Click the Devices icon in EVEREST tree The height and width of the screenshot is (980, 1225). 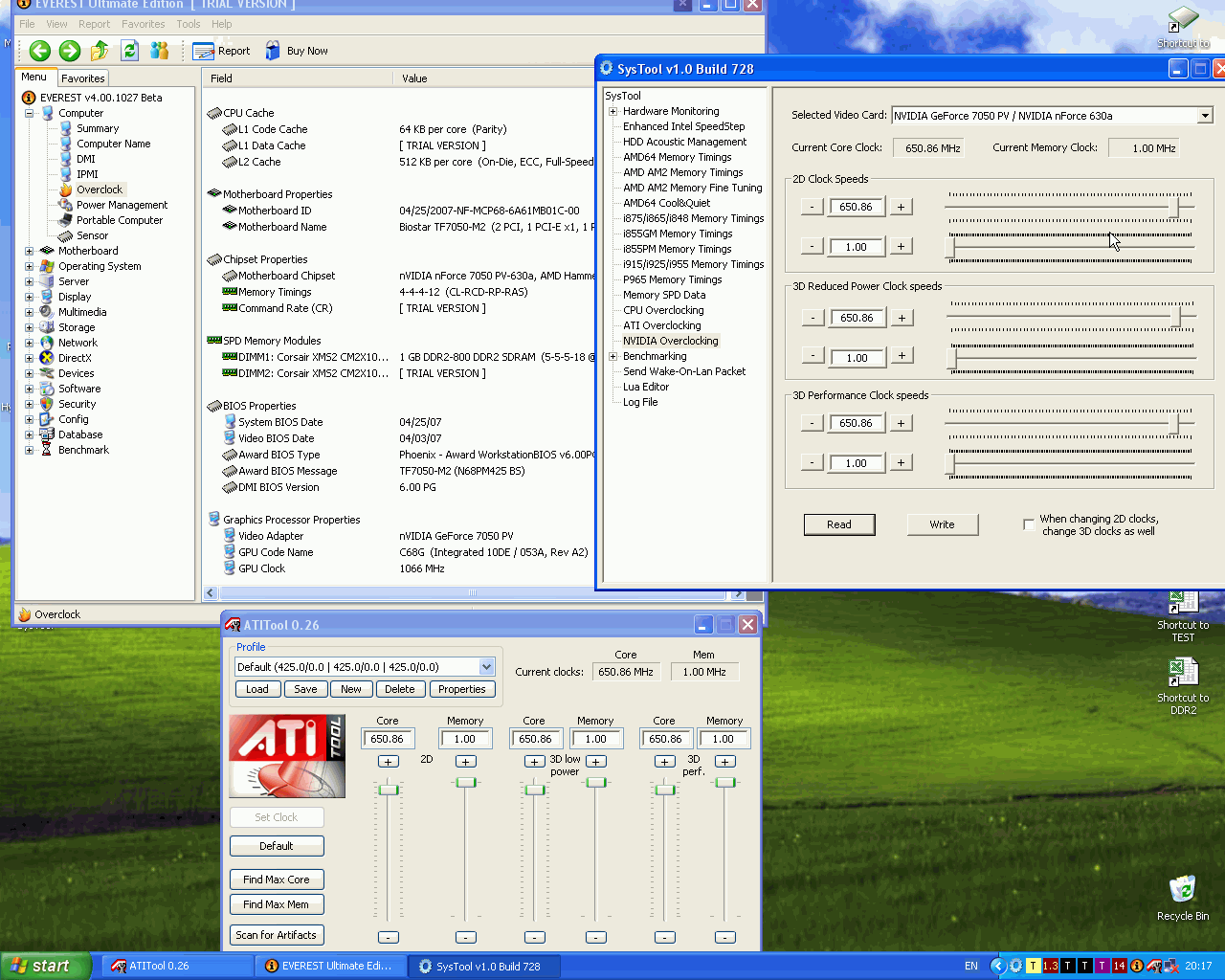pos(46,373)
